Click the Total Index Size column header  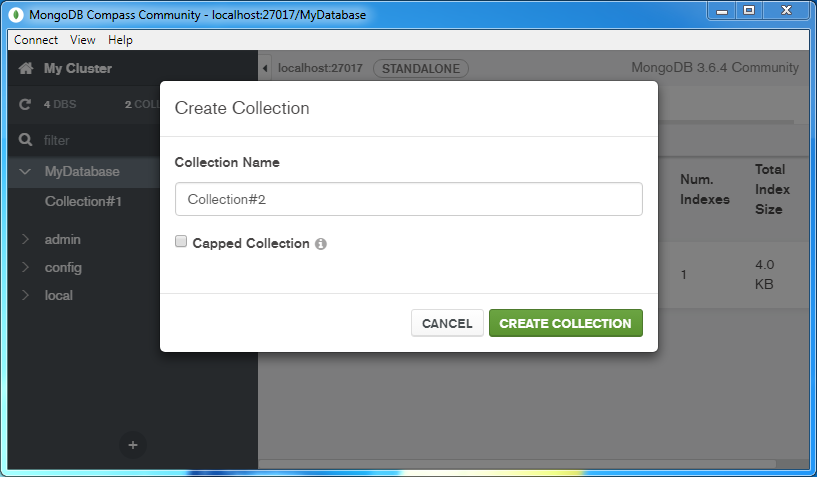(772, 189)
